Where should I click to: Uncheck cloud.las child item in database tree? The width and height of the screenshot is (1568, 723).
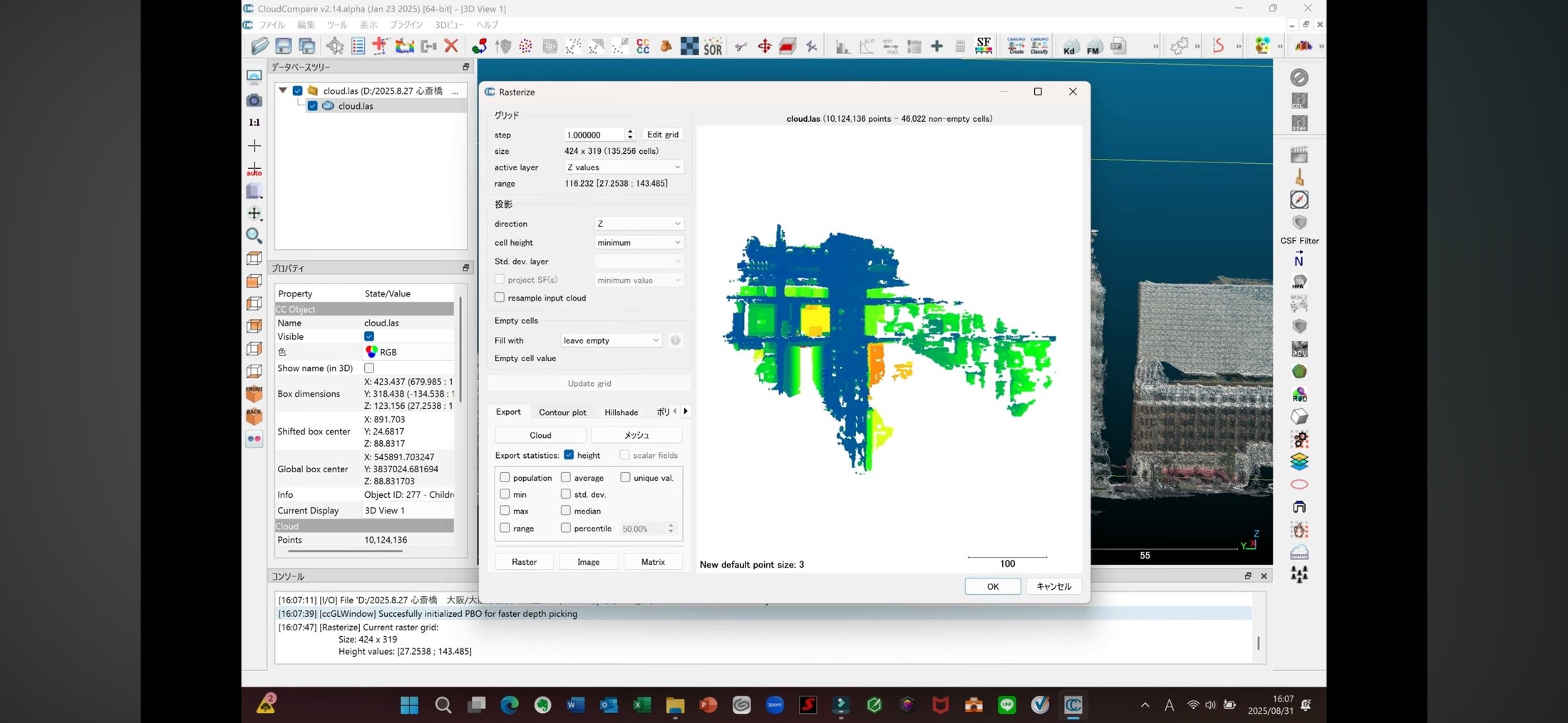click(x=312, y=105)
